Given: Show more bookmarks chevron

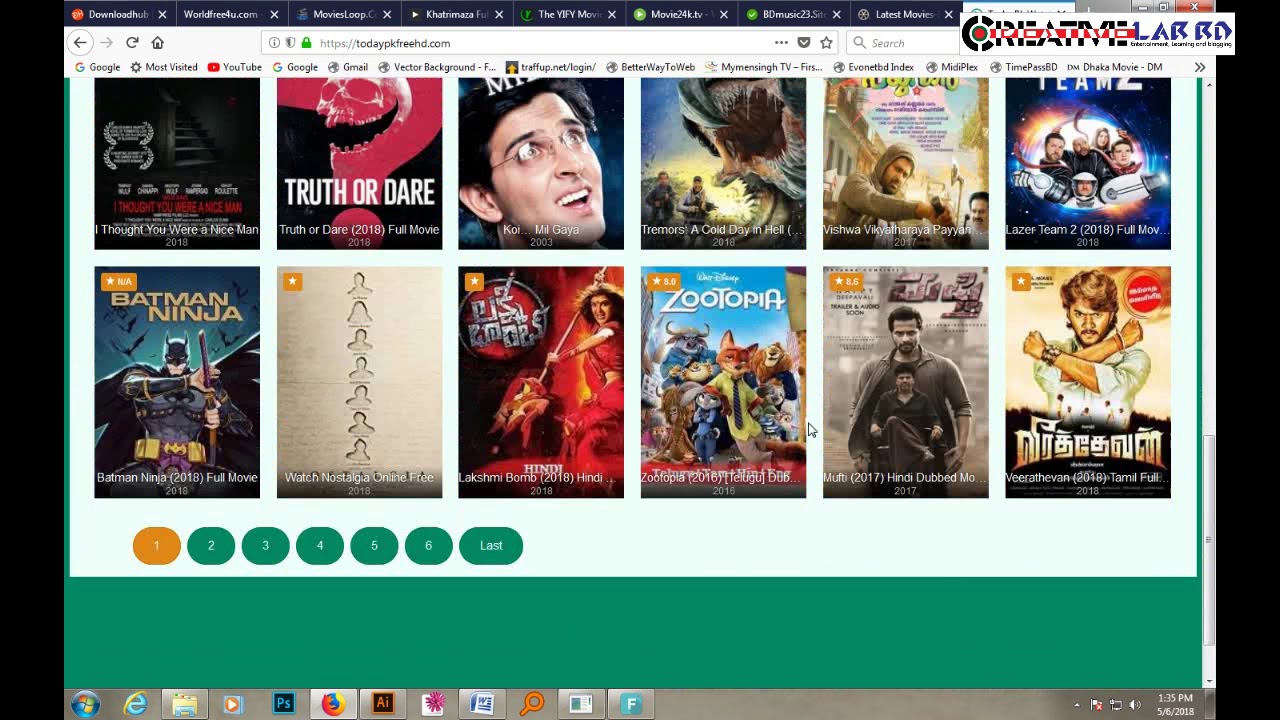Looking at the screenshot, I should pos(1199,67).
